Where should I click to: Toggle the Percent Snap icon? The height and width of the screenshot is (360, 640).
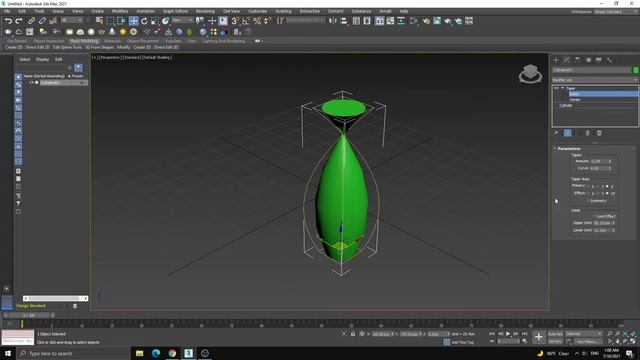(x=257, y=21)
